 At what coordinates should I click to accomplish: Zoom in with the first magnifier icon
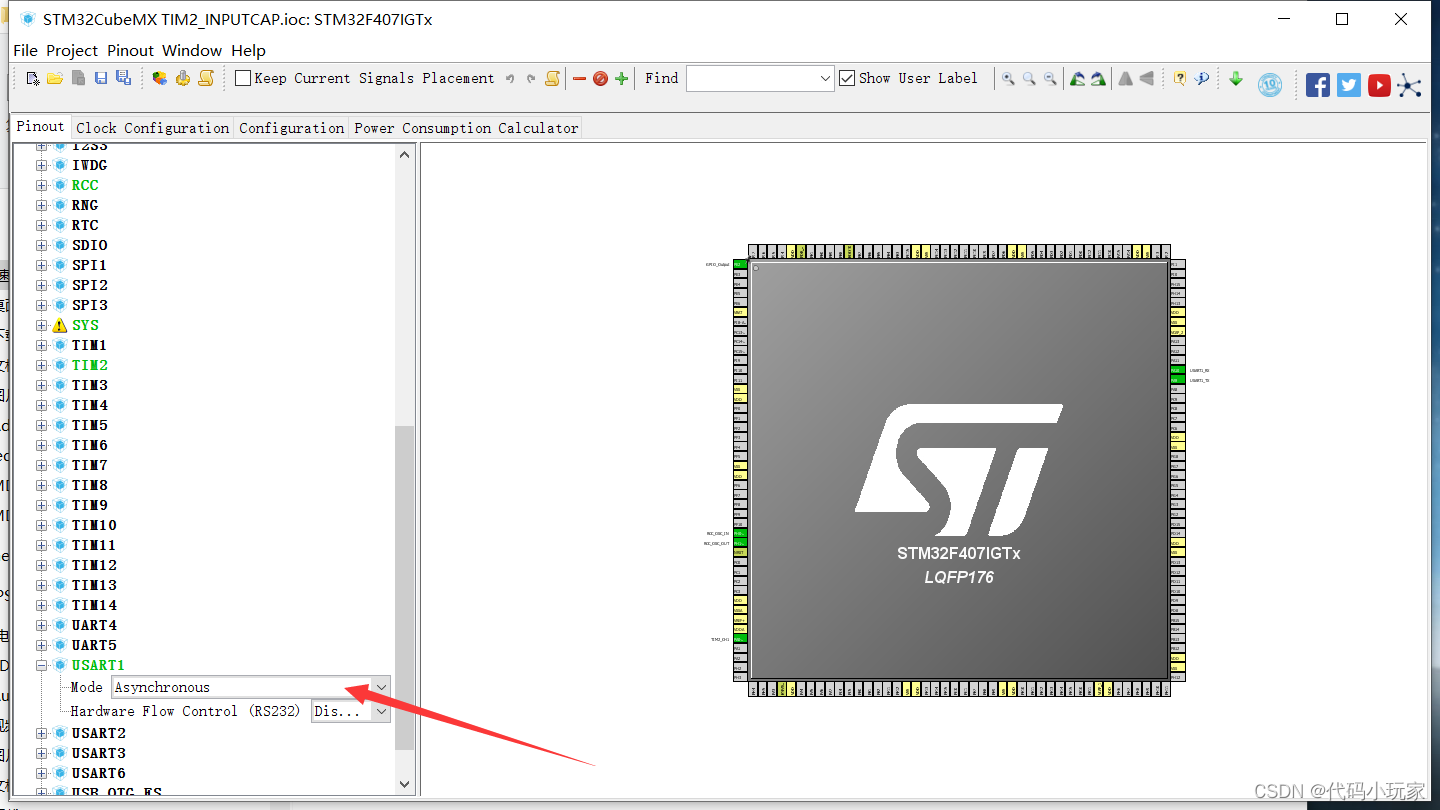coord(1008,78)
